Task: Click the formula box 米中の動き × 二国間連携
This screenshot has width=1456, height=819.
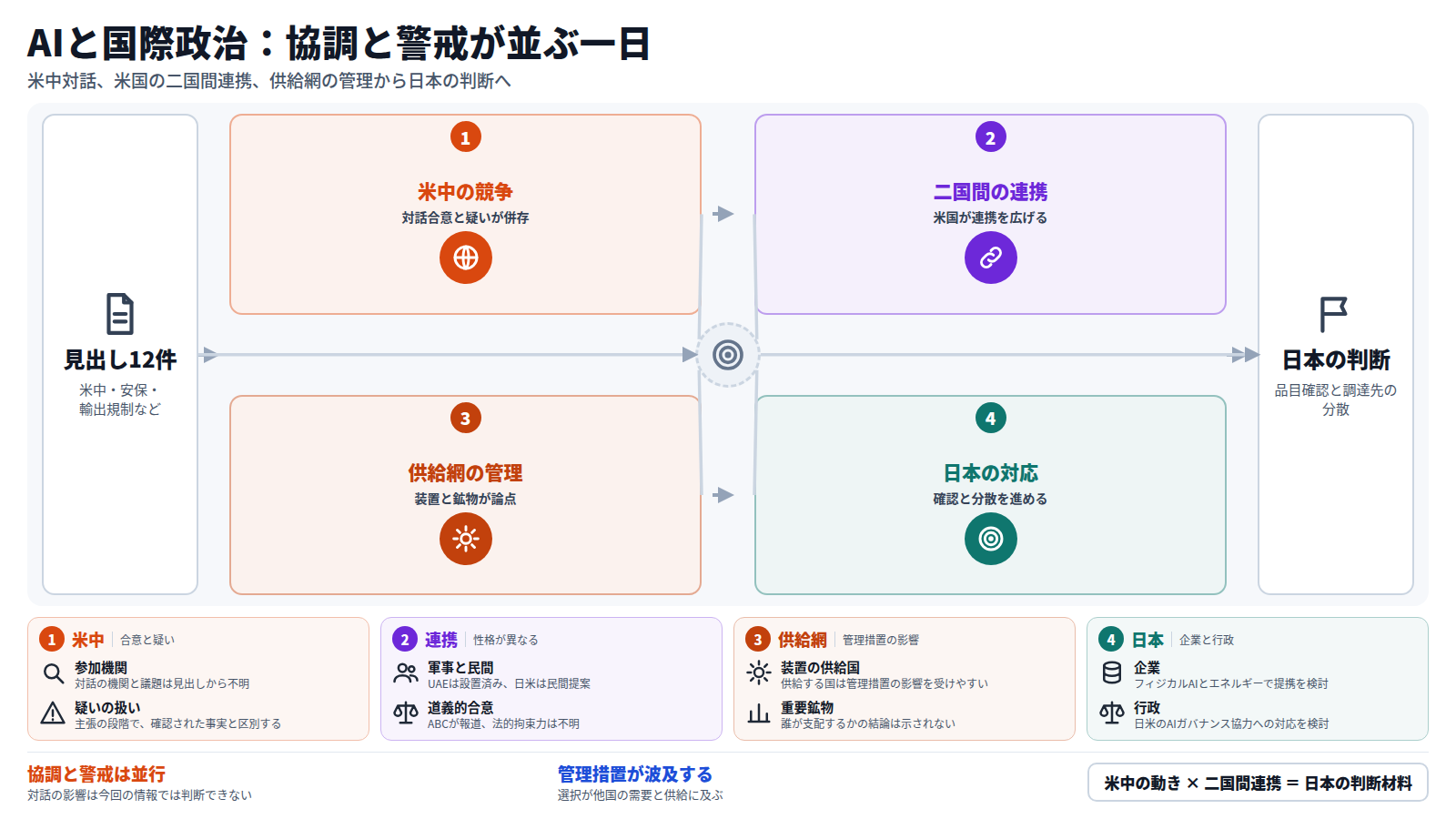Action: pos(1258,783)
